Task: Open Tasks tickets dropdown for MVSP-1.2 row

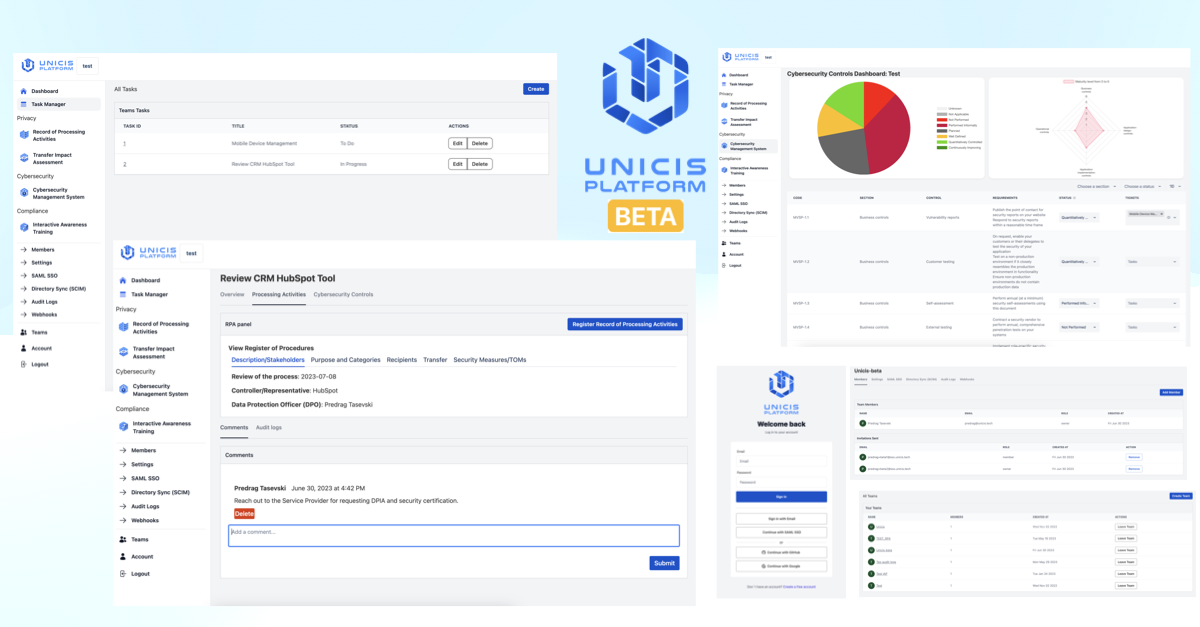Action: [x=1152, y=262]
